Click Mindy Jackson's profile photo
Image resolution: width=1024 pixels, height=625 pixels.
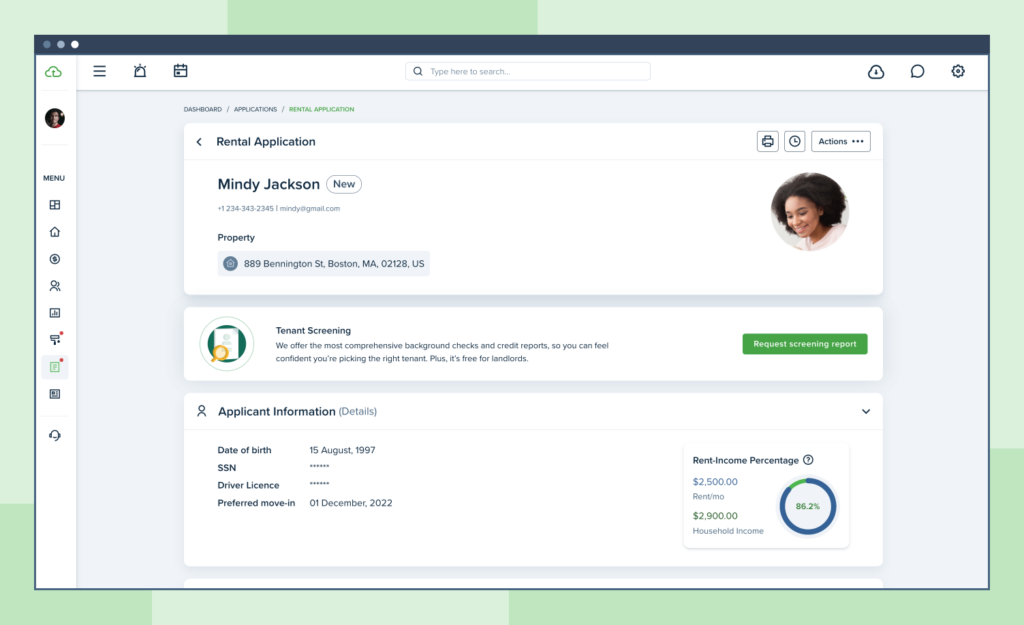coord(810,212)
